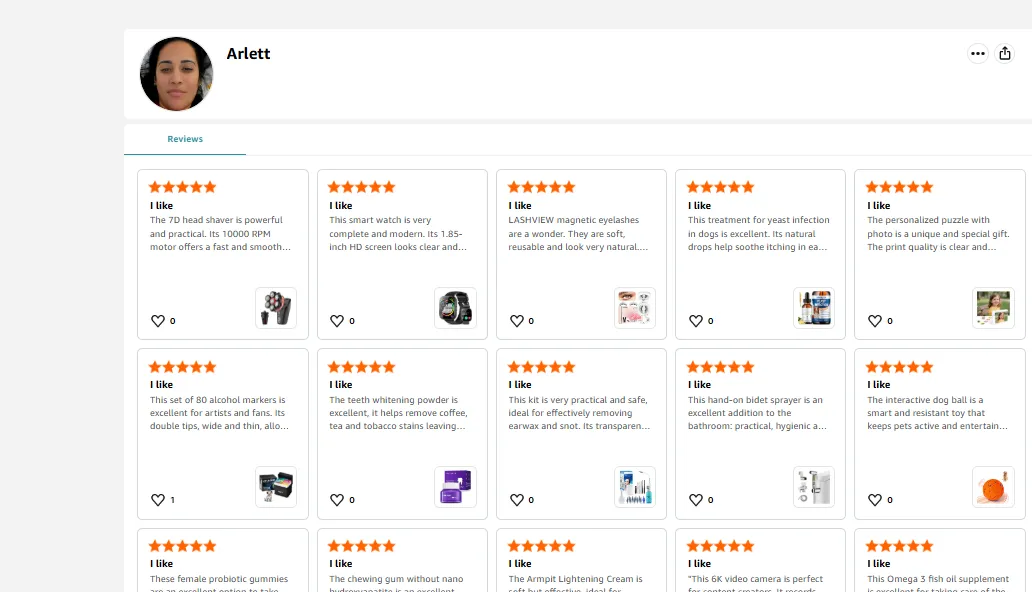Image resolution: width=1032 pixels, height=592 pixels.
Task: Click the share profile icon
Action: (1005, 54)
